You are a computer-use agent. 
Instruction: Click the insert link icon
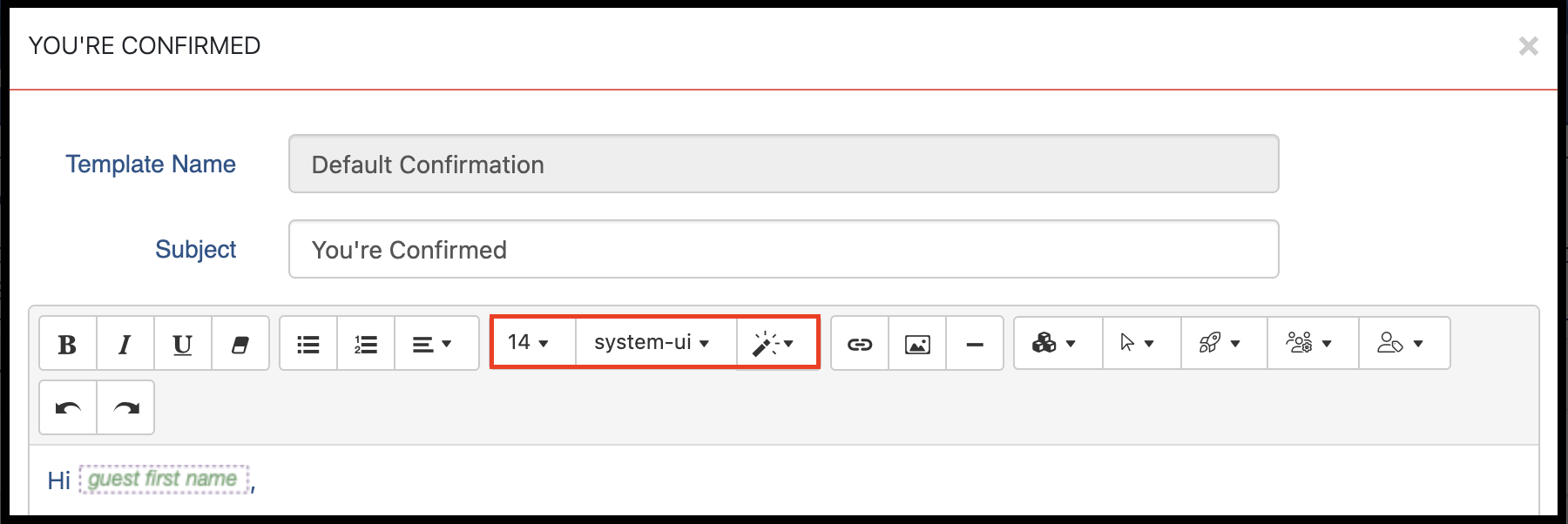point(860,344)
